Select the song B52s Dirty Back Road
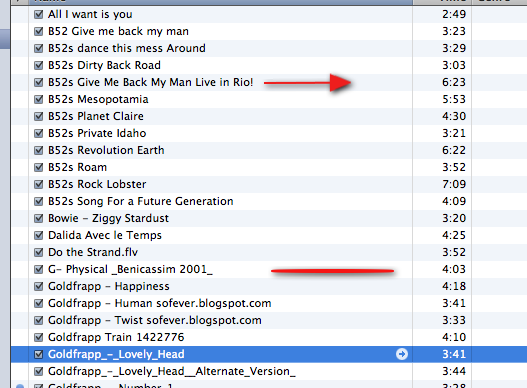The image size is (527, 388). pyautogui.click(x=104, y=65)
